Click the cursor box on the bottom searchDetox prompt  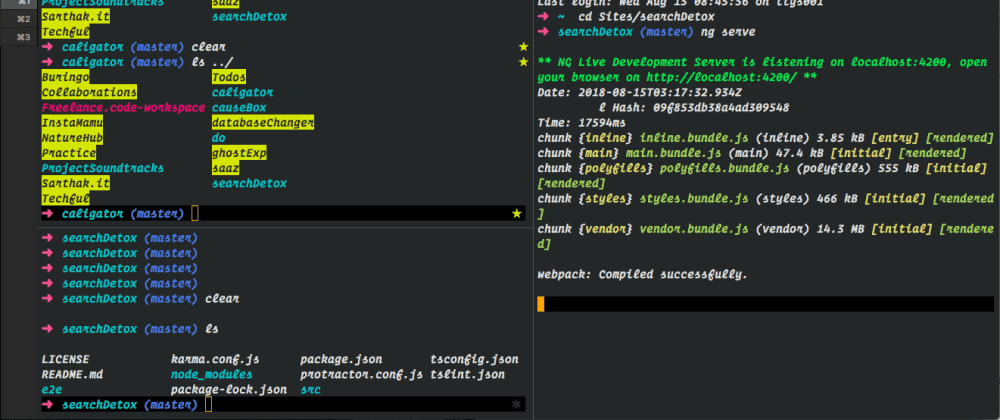point(209,405)
